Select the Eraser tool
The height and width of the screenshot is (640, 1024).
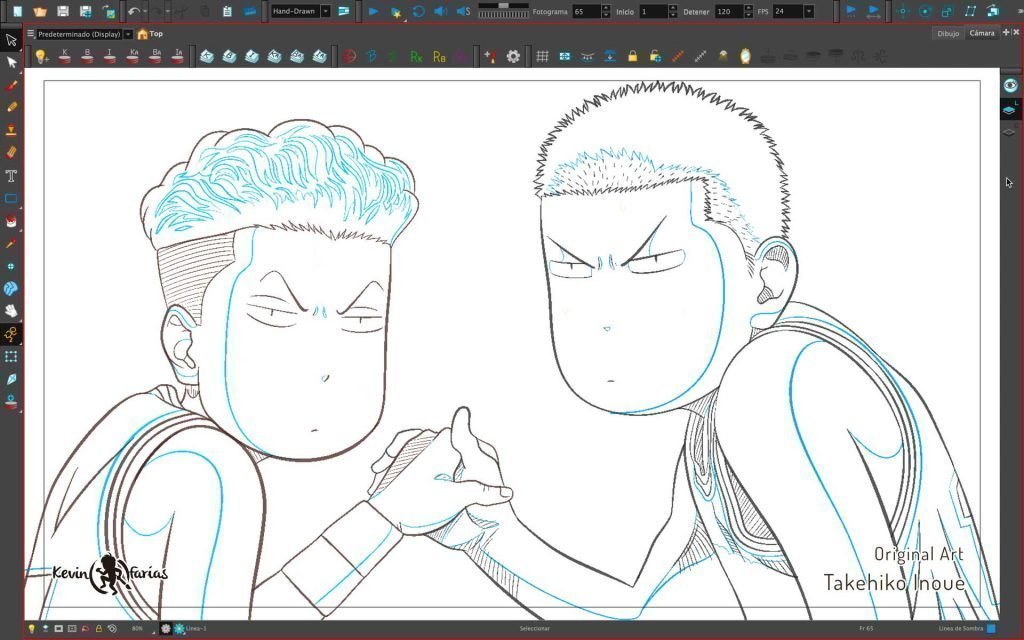(x=11, y=152)
